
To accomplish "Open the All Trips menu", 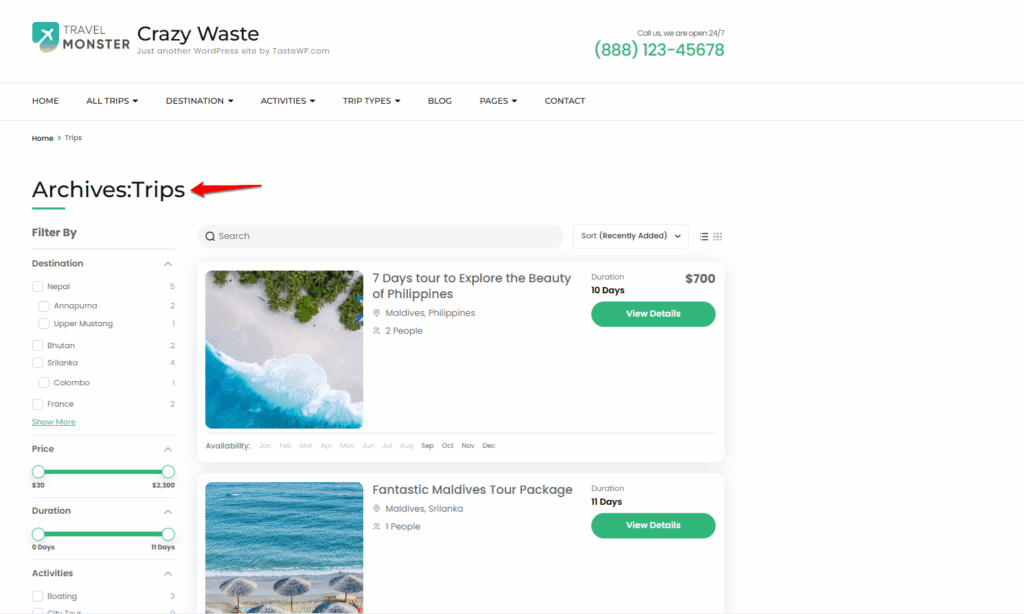I will 112,101.
